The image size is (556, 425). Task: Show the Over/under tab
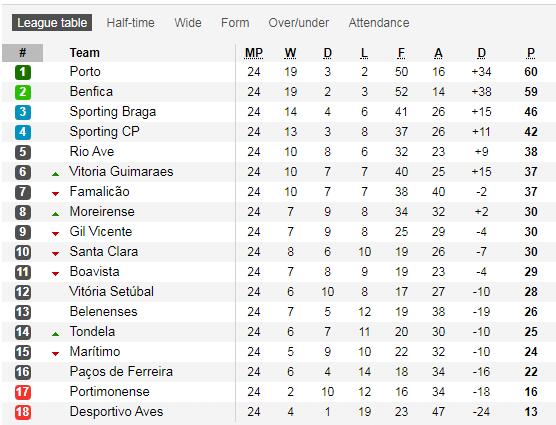[x=299, y=23]
